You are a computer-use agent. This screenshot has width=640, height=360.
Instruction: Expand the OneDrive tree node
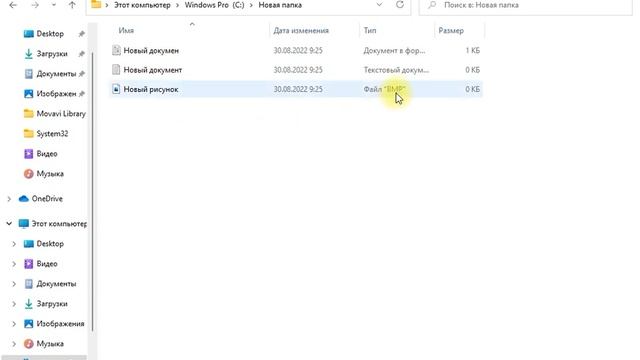coord(9,199)
